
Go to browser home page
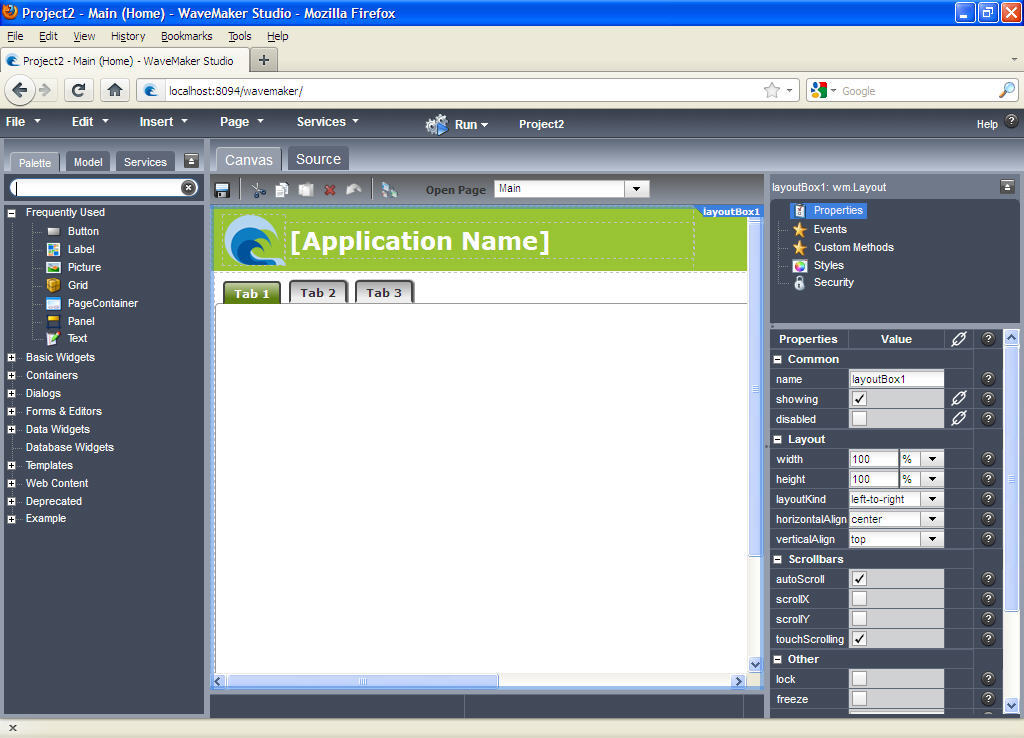pos(115,90)
